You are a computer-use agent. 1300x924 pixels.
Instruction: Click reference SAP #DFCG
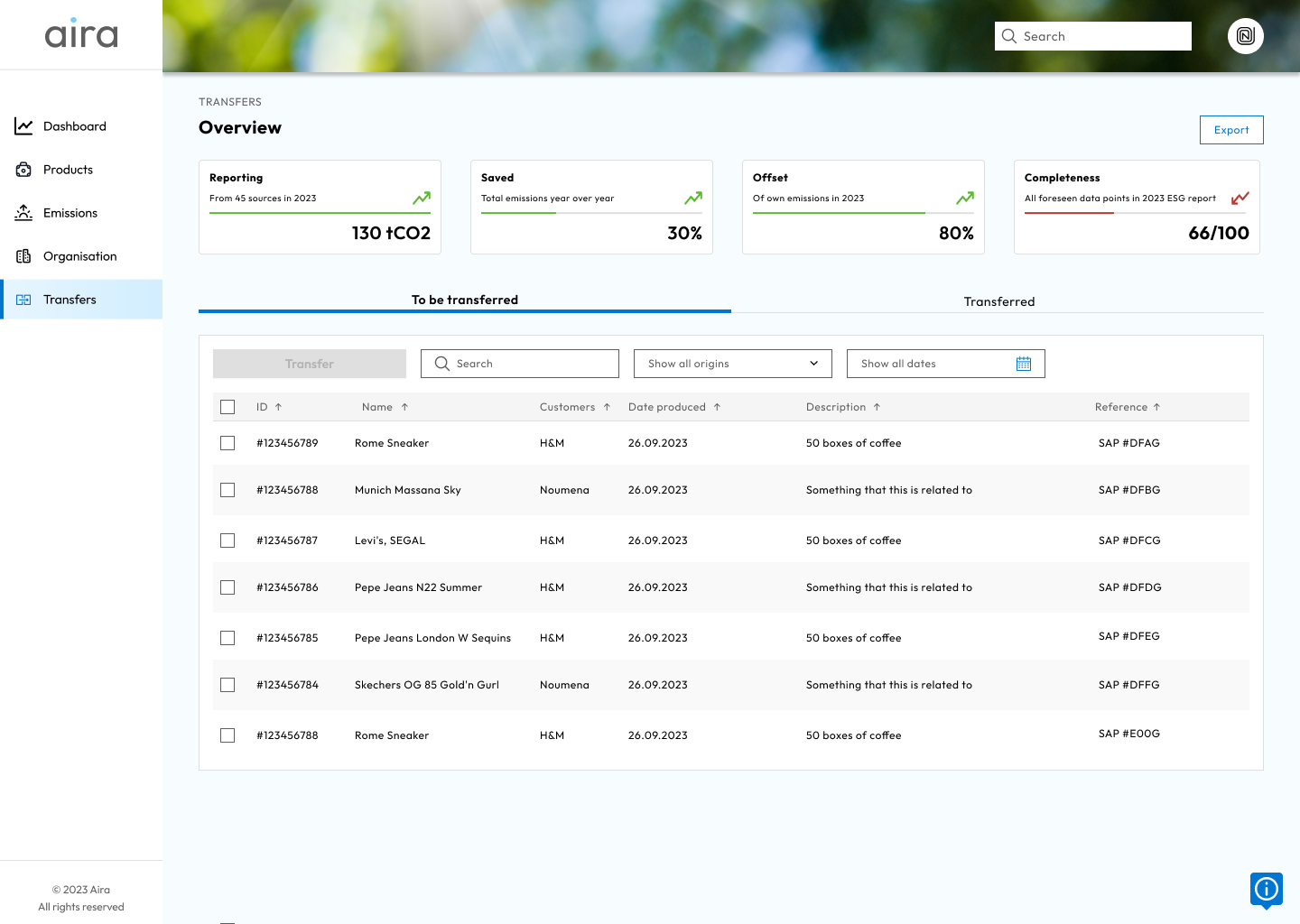[1128, 541]
